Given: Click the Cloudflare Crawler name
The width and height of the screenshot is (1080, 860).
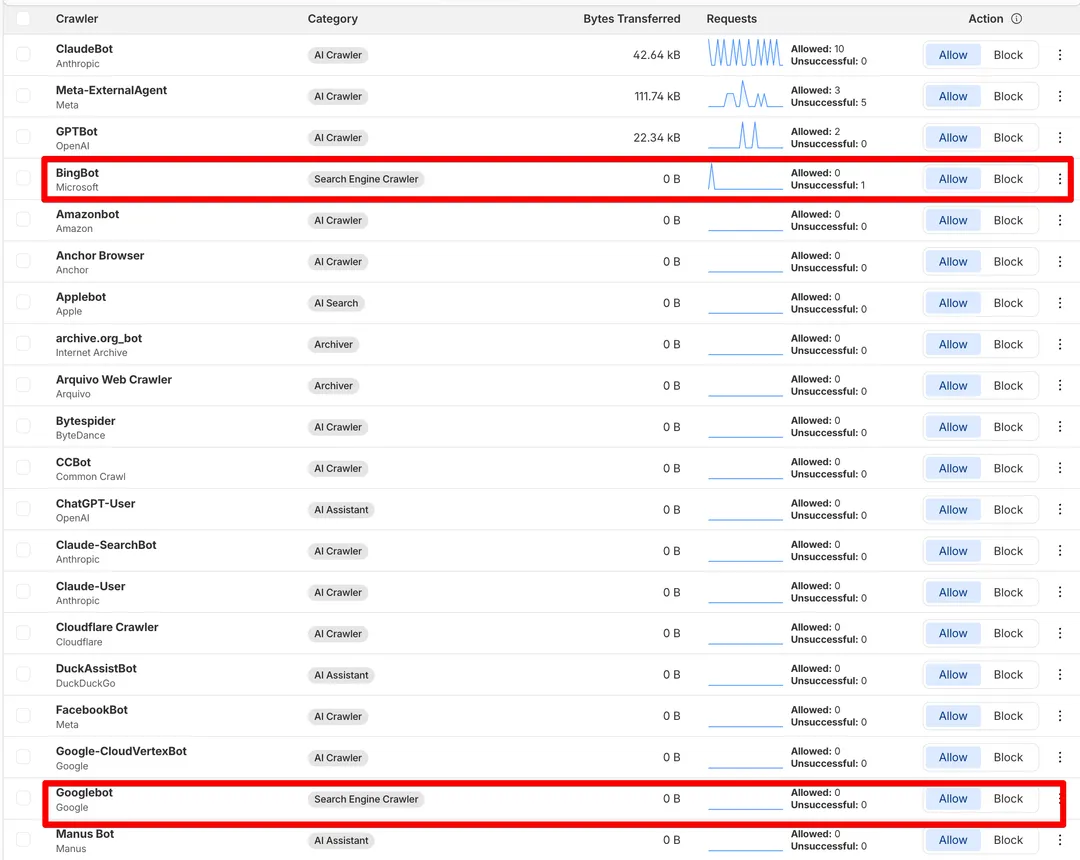Looking at the screenshot, I should tap(107, 627).
